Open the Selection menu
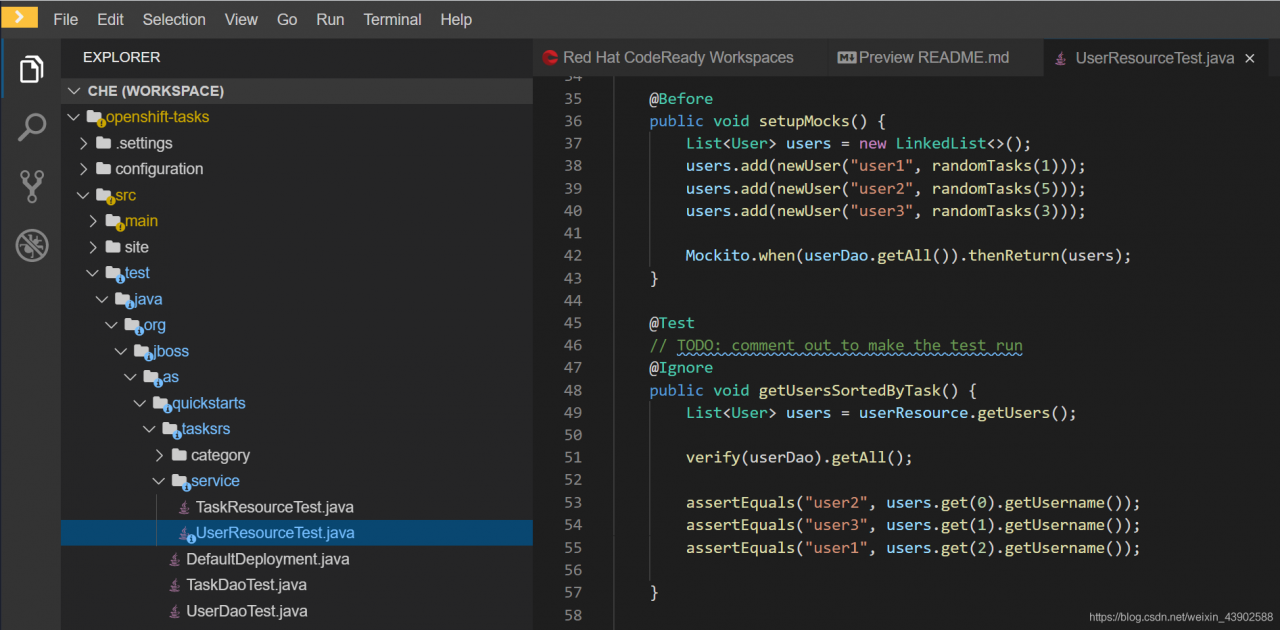This screenshot has height=630, width=1280. (x=174, y=19)
